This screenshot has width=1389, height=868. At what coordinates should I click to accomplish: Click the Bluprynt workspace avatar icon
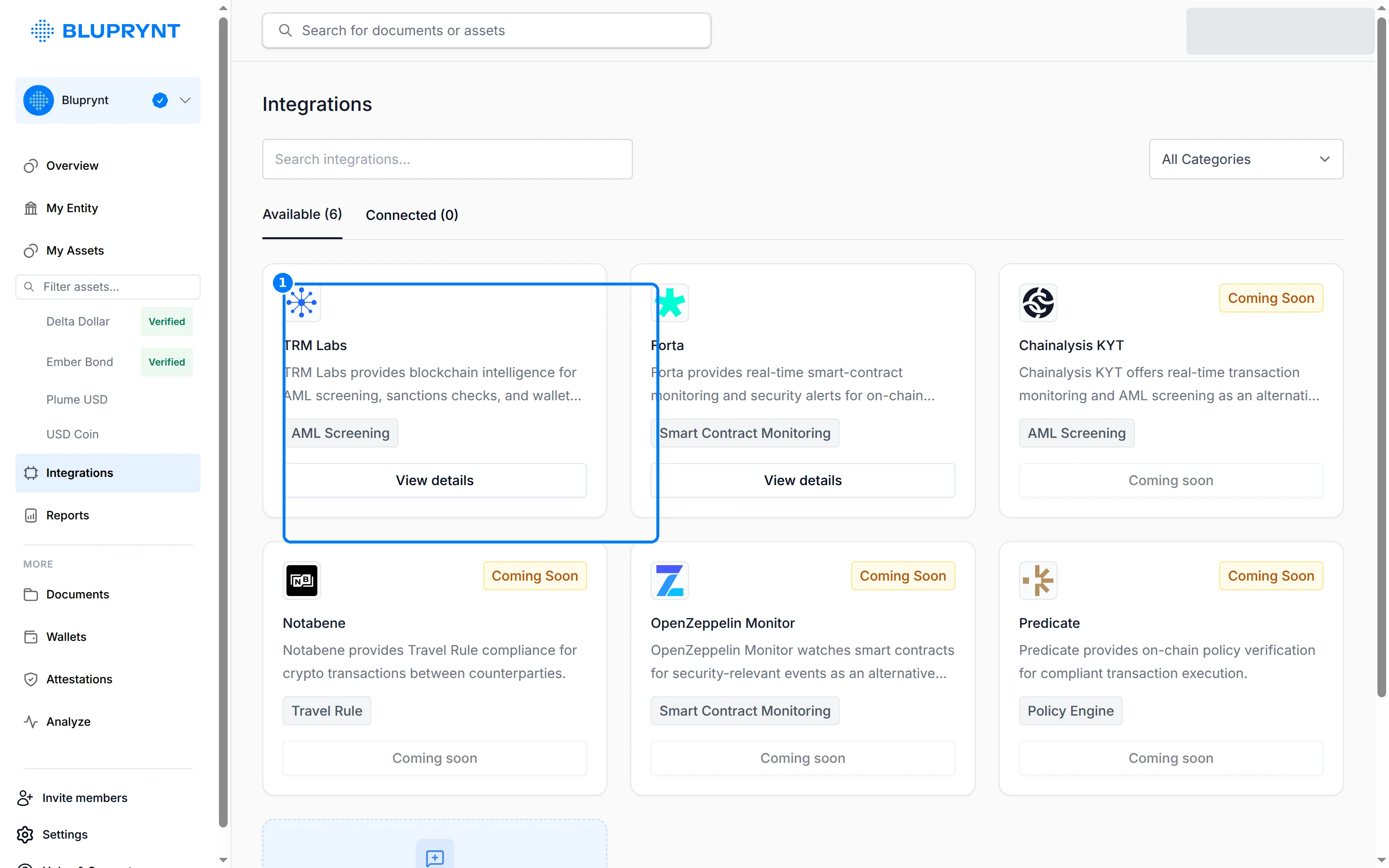click(x=39, y=100)
